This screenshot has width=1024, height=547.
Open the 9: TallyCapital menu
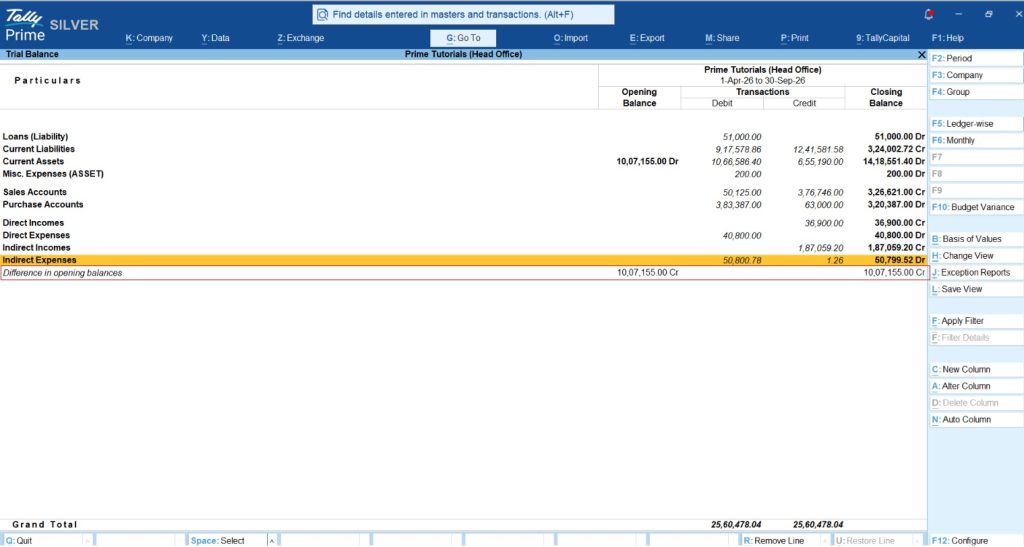883,38
